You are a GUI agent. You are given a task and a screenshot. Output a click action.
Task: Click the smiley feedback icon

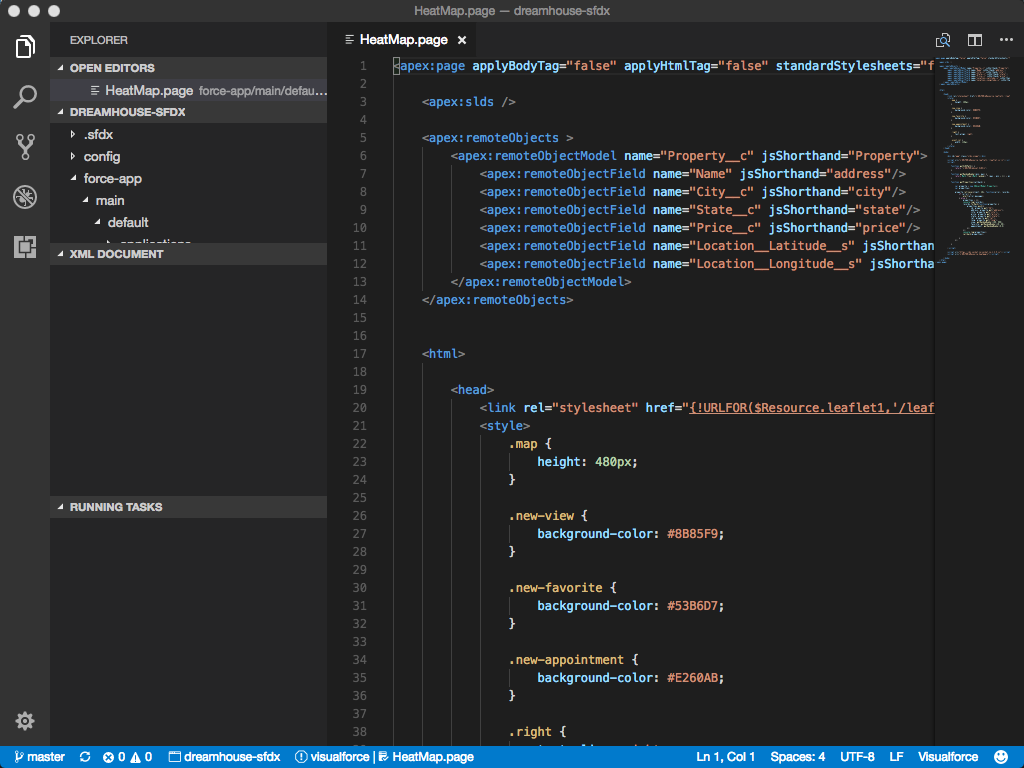[x=1002, y=757]
